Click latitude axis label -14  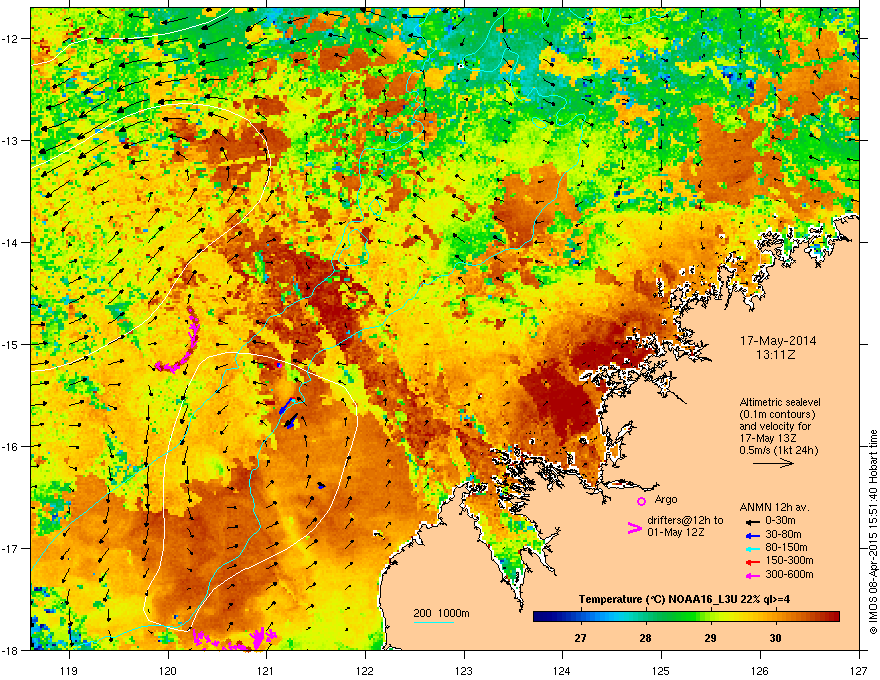tap(11, 242)
